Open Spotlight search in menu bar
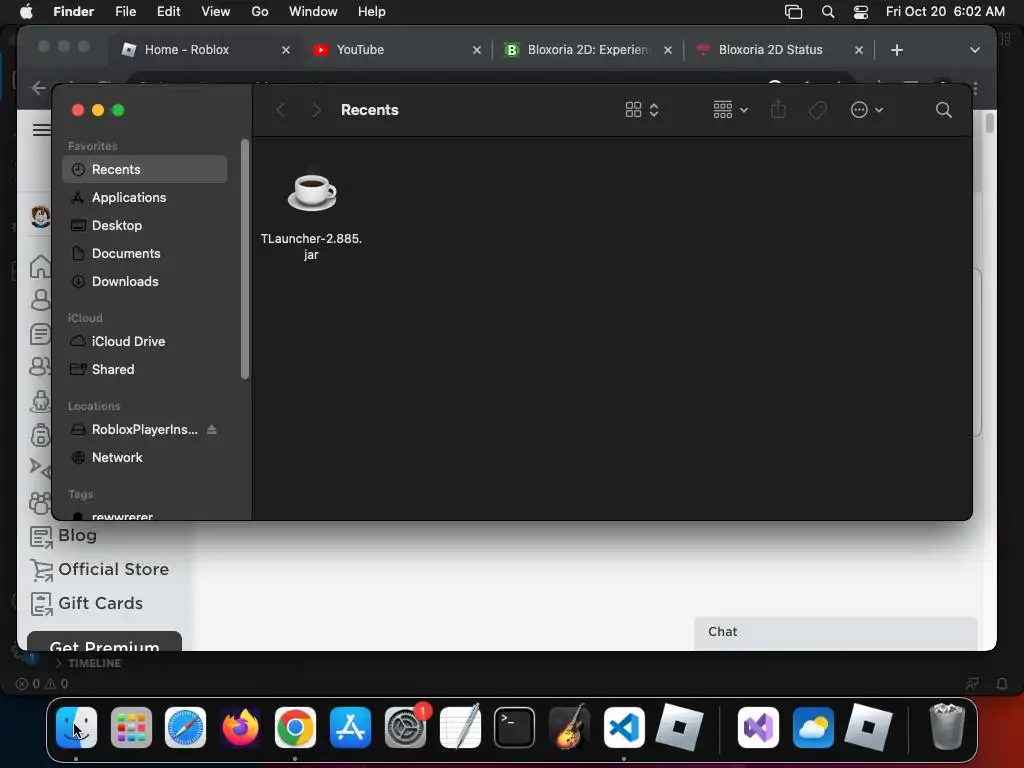The width and height of the screenshot is (1024, 768). [827, 12]
